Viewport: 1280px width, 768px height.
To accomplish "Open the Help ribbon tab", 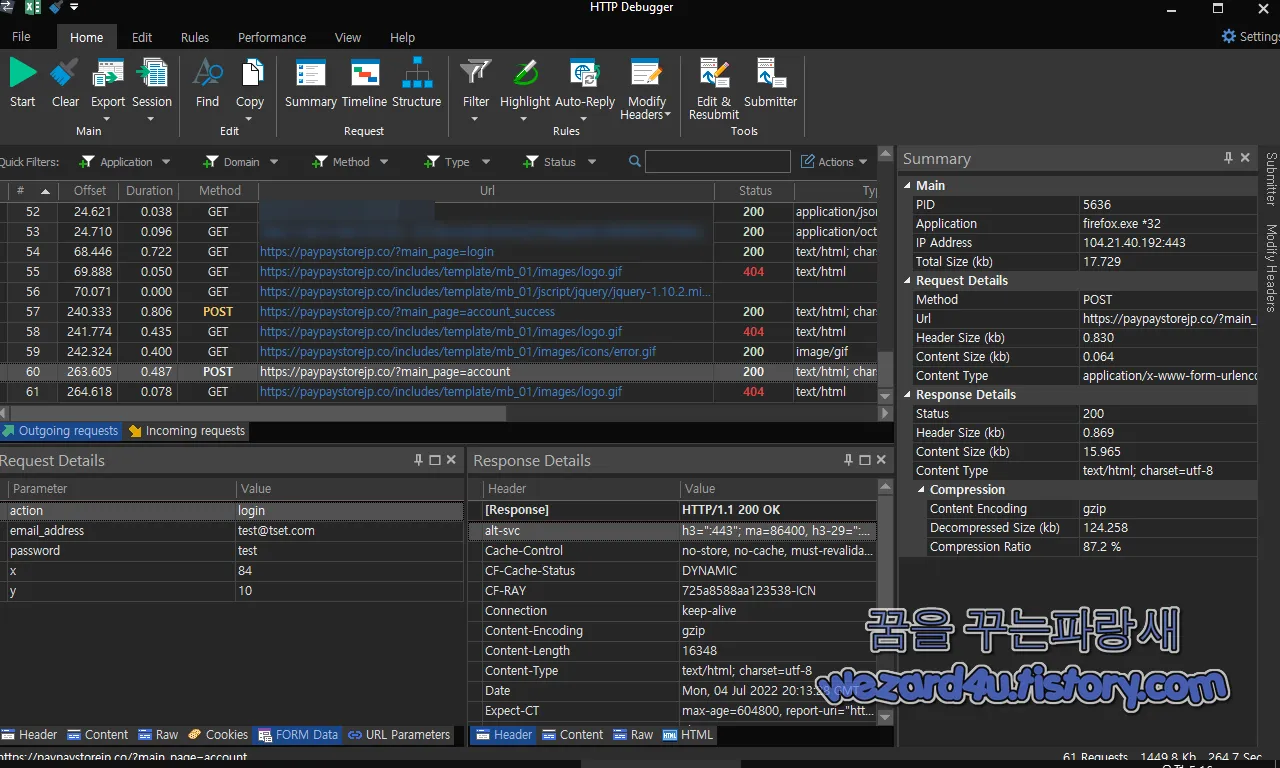I will [402, 37].
